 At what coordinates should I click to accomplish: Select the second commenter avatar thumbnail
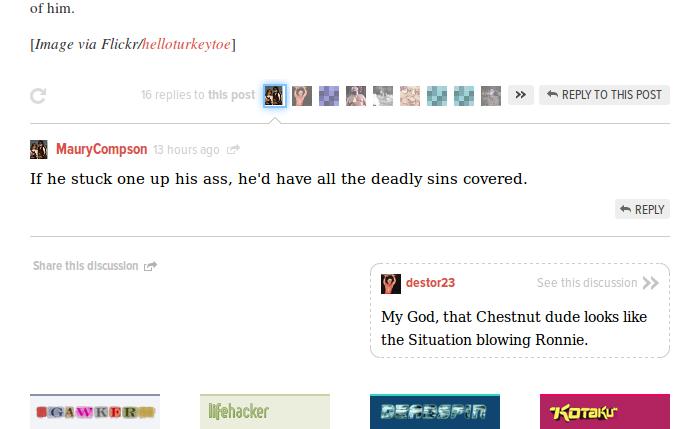(302, 96)
